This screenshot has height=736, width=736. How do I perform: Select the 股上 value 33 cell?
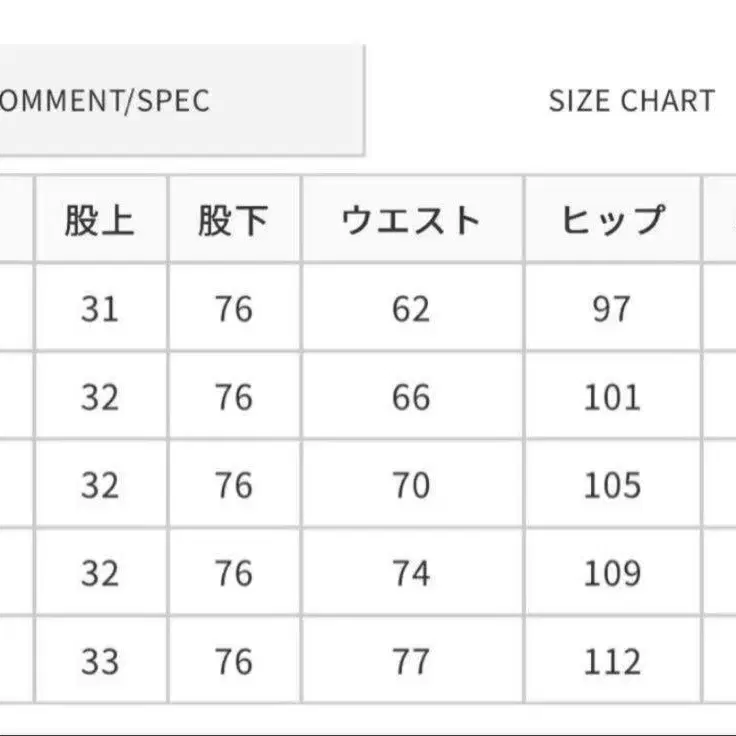point(100,661)
